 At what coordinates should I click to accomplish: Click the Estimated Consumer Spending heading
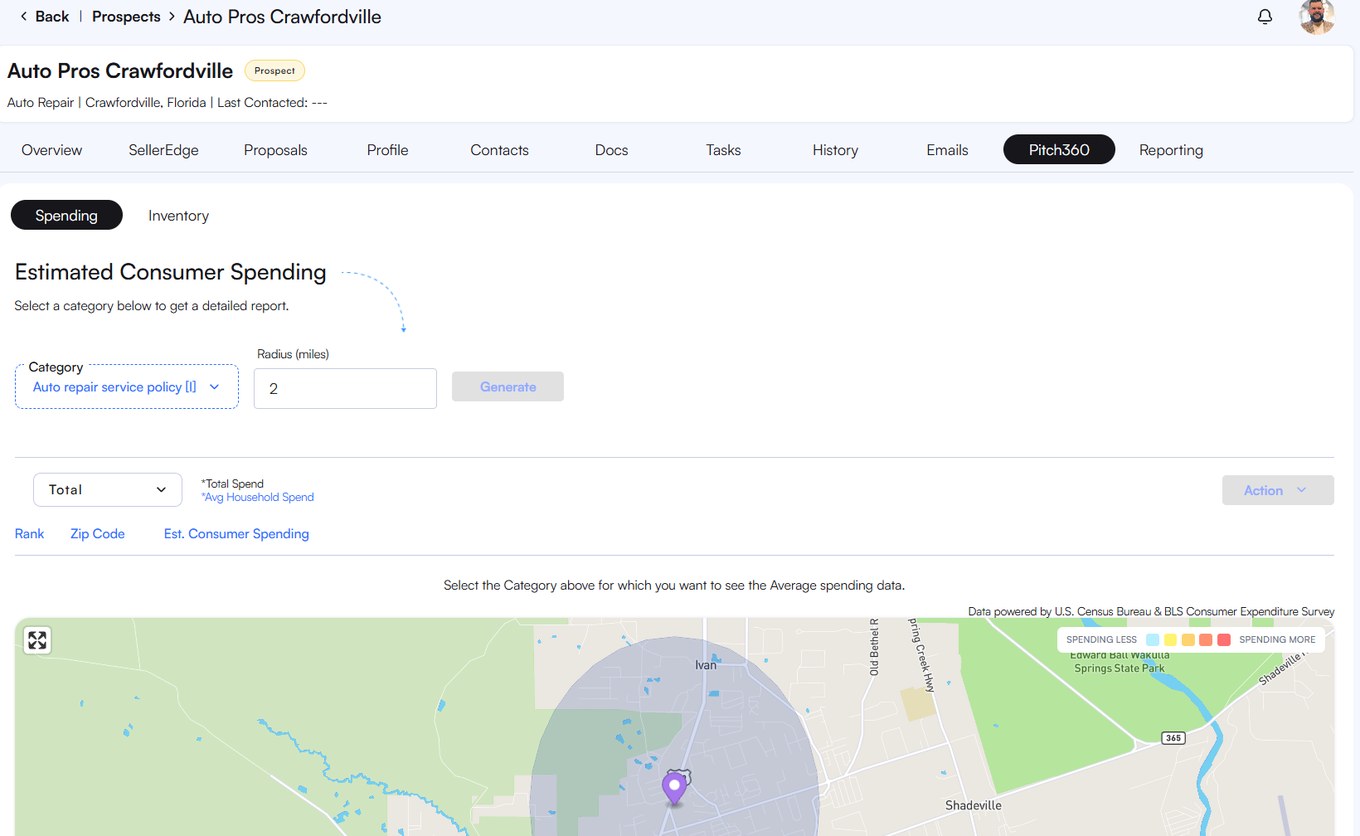click(170, 272)
